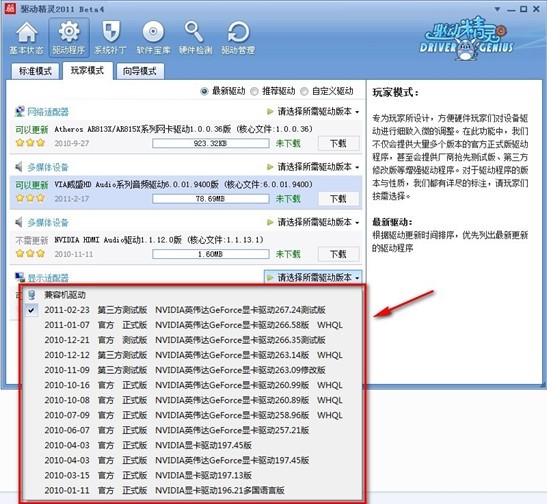The width and height of the screenshot is (547, 504).
Task: Click the title bar app icon
Action: tap(10, 9)
